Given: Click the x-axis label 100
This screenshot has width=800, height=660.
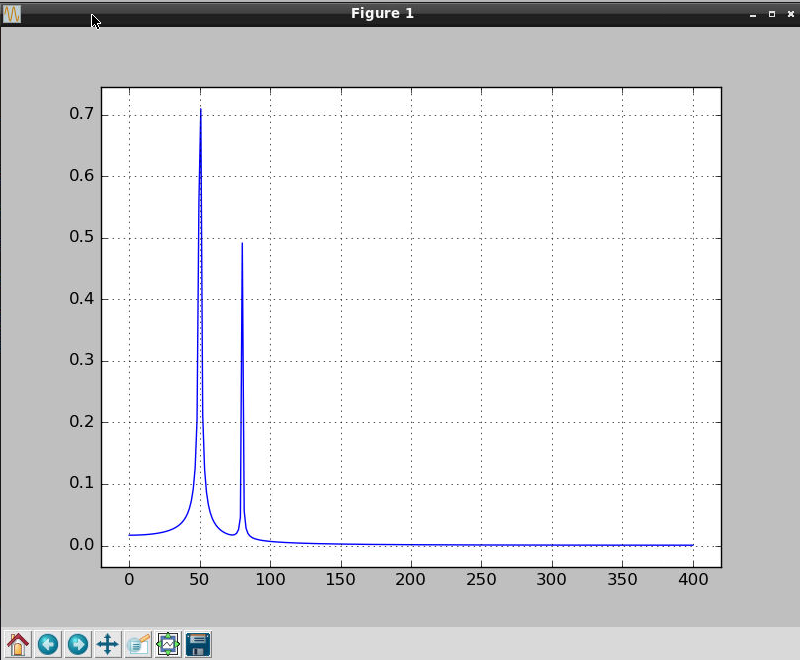Looking at the screenshot, I should pos(270,579).
